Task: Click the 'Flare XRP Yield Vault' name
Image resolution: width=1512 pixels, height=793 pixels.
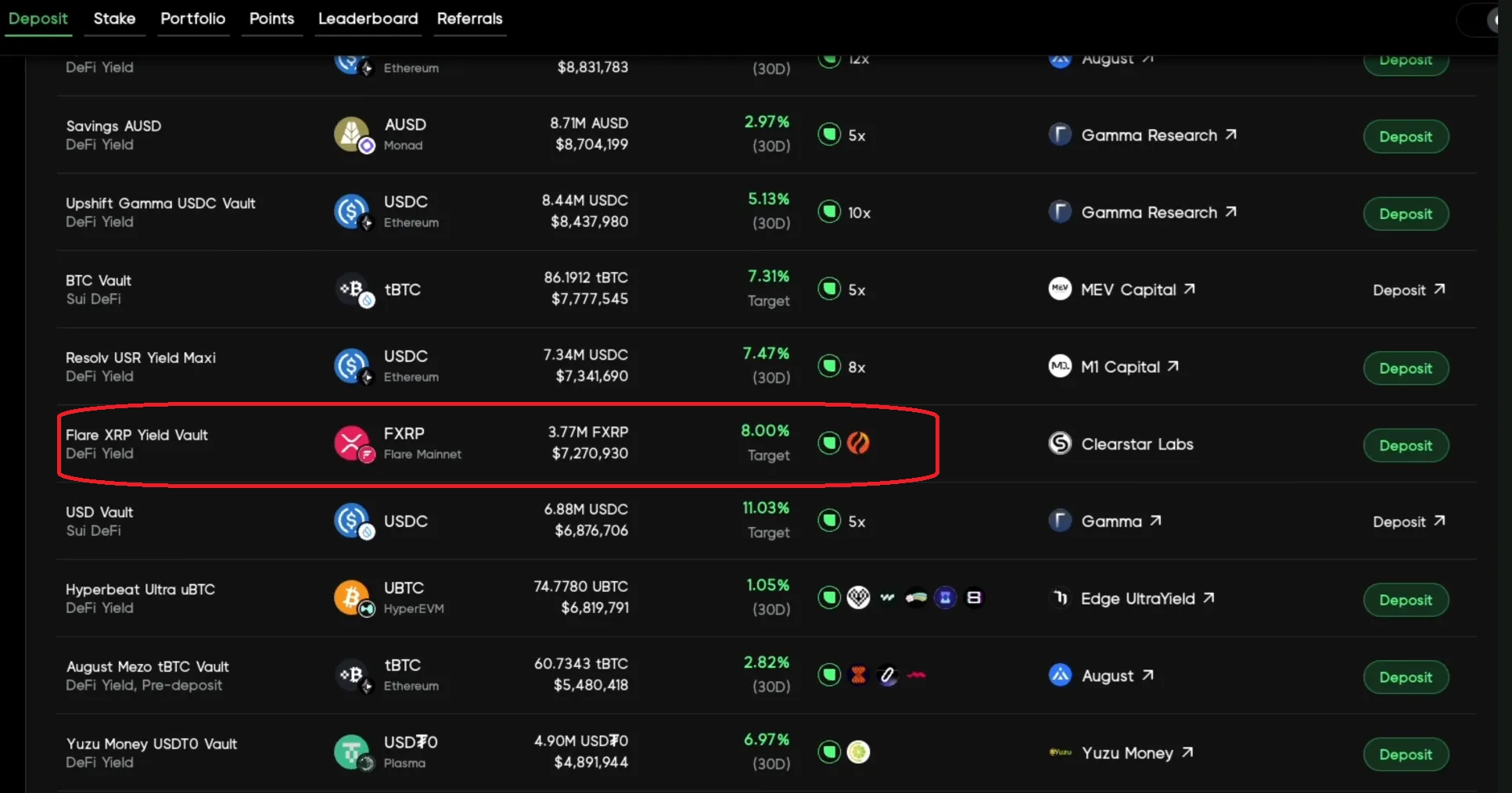Action: 137,435
